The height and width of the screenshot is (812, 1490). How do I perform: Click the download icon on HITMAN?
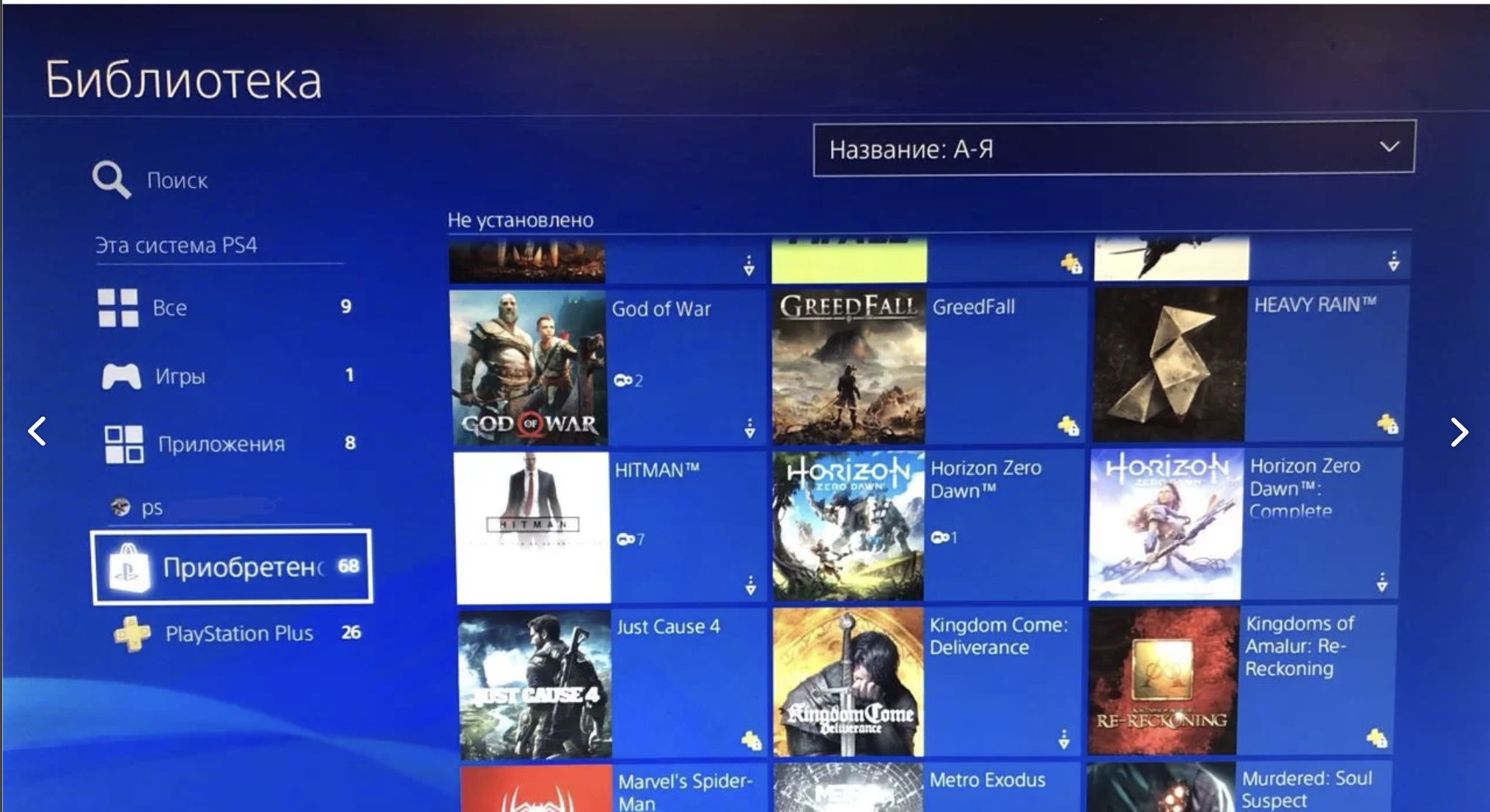tap(750, 585)
